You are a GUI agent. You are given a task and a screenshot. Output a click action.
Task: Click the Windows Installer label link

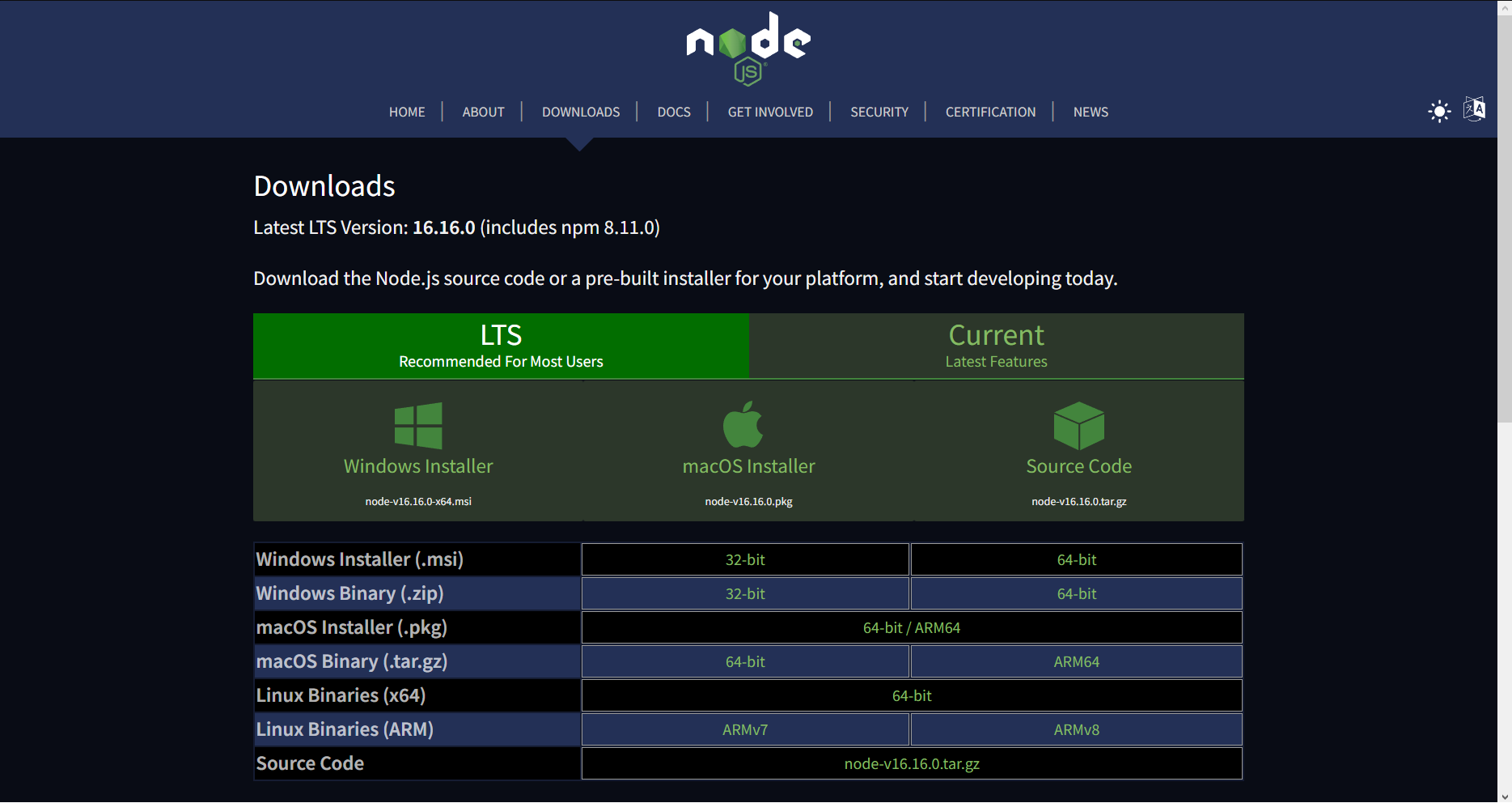tap(418, 466)
